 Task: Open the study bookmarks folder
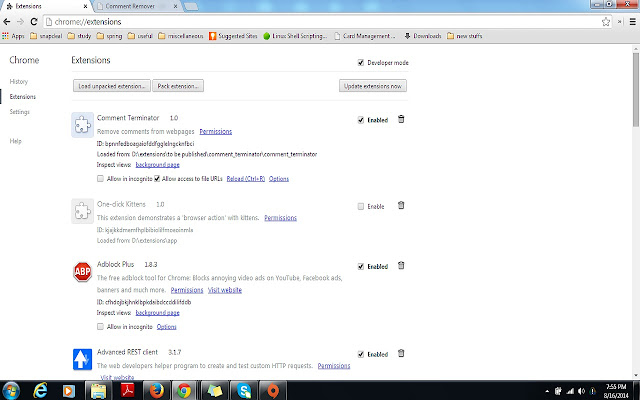tap(79, 36)
